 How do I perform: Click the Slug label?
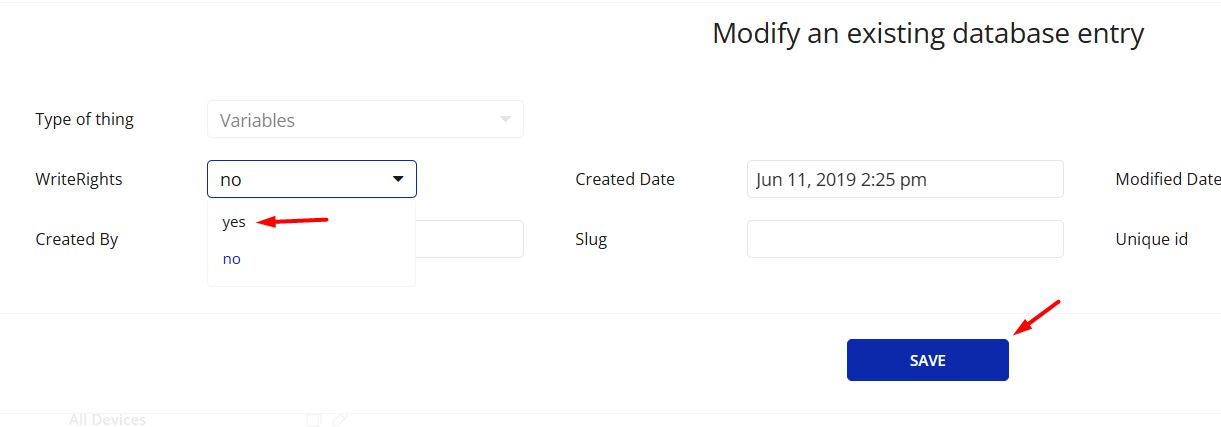tap(591, 239)
